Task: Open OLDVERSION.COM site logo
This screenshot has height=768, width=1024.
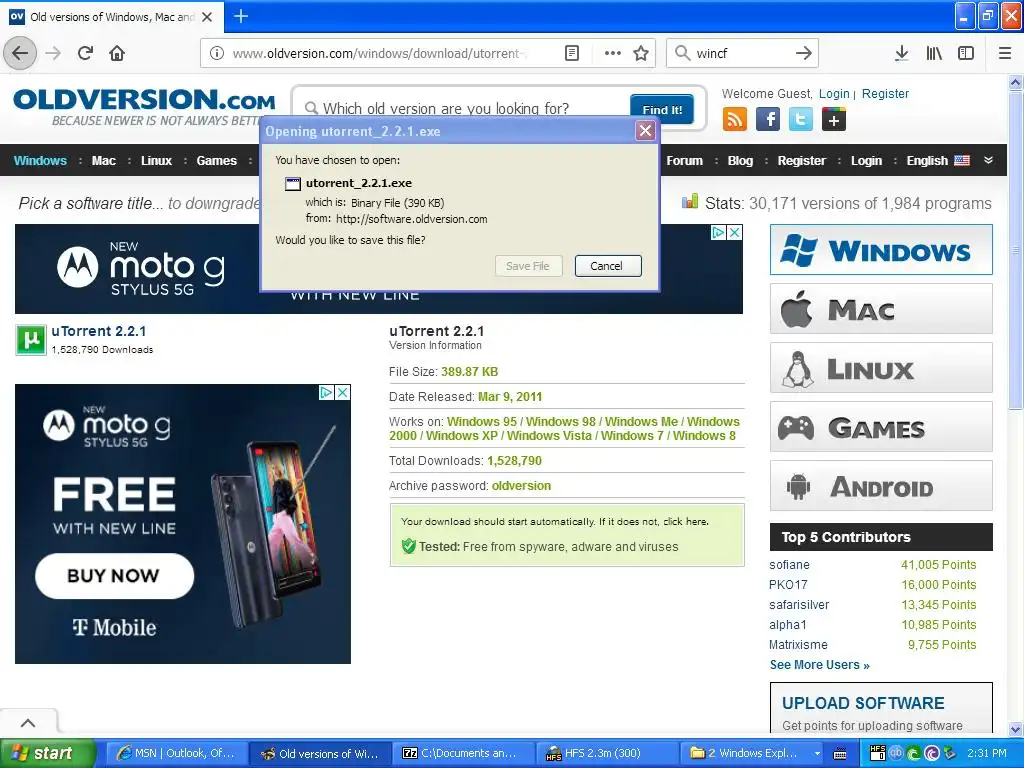Action: (144, 100)
